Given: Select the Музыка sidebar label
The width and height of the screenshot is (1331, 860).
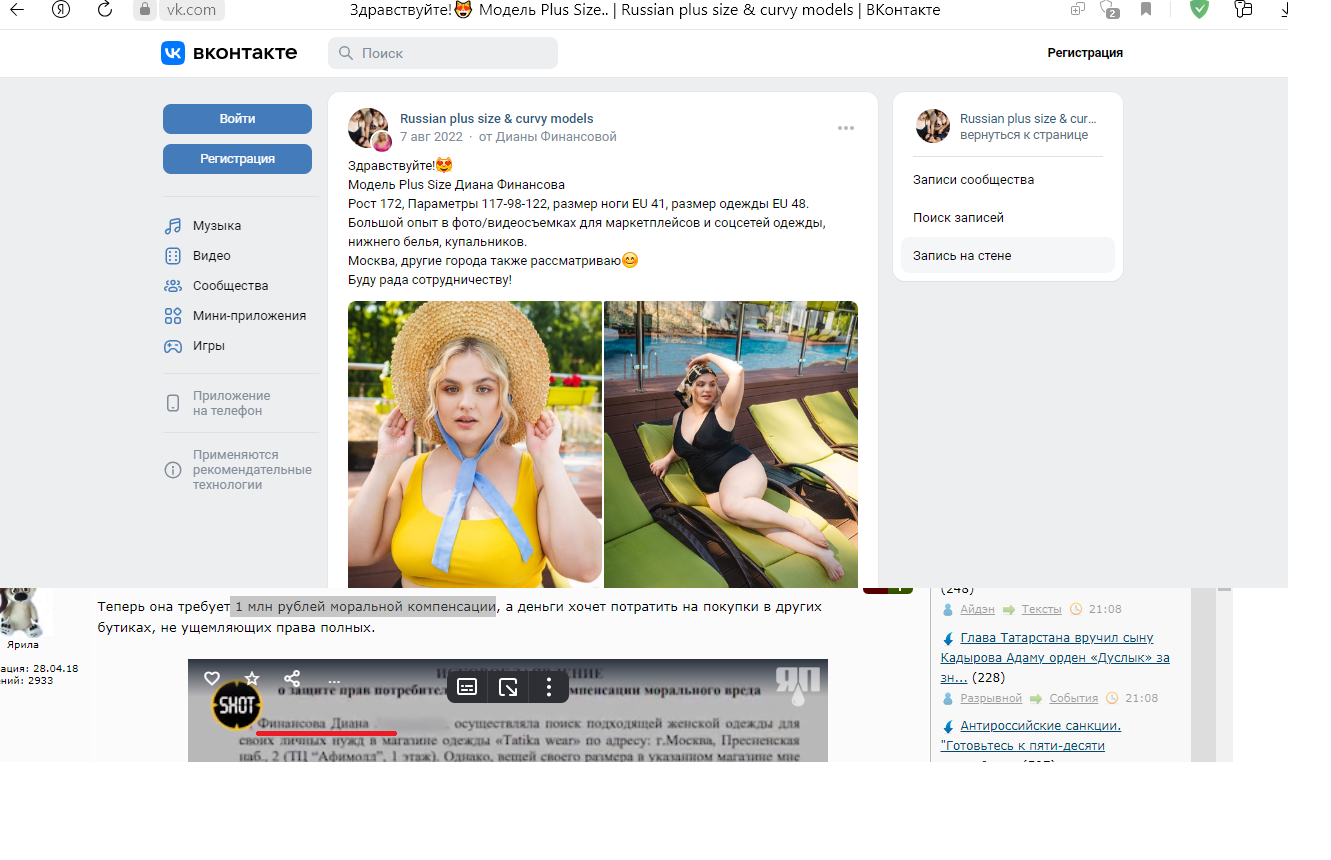Looking at the screenshot, I should coord(217,226).
